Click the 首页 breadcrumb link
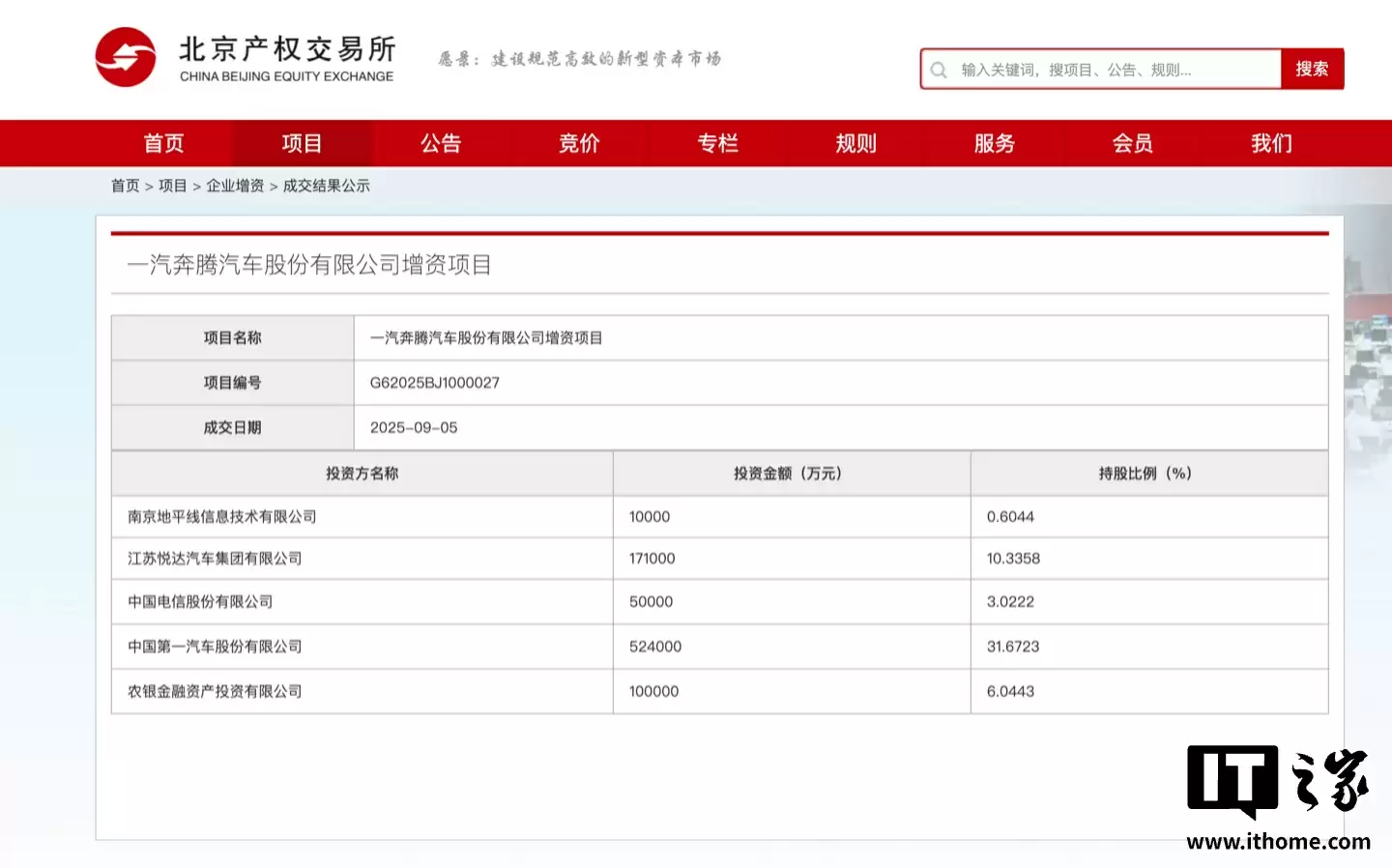The image size is (1392, 868). click(125, 186)
